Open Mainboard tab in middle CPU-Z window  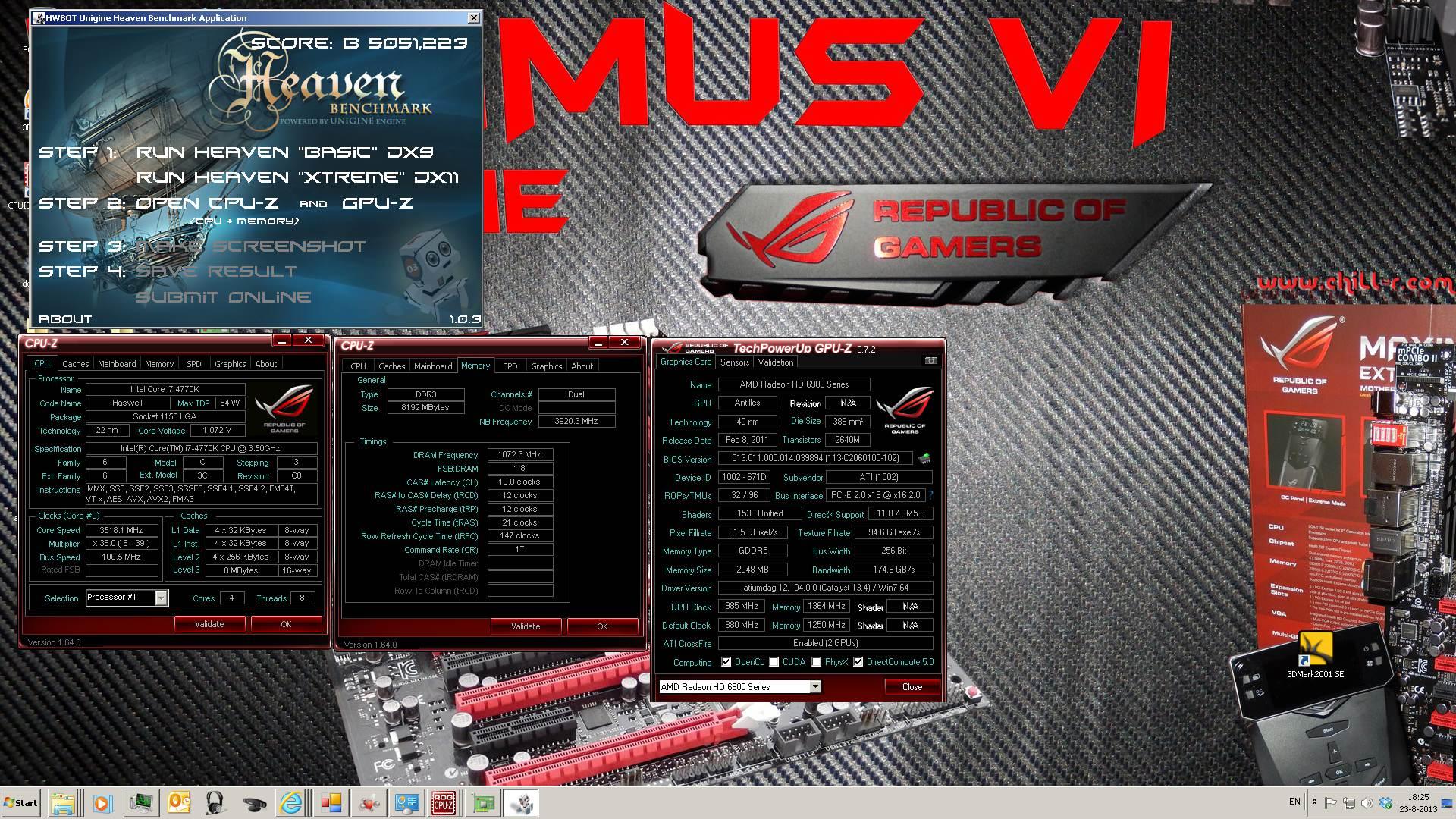(433, 366)
